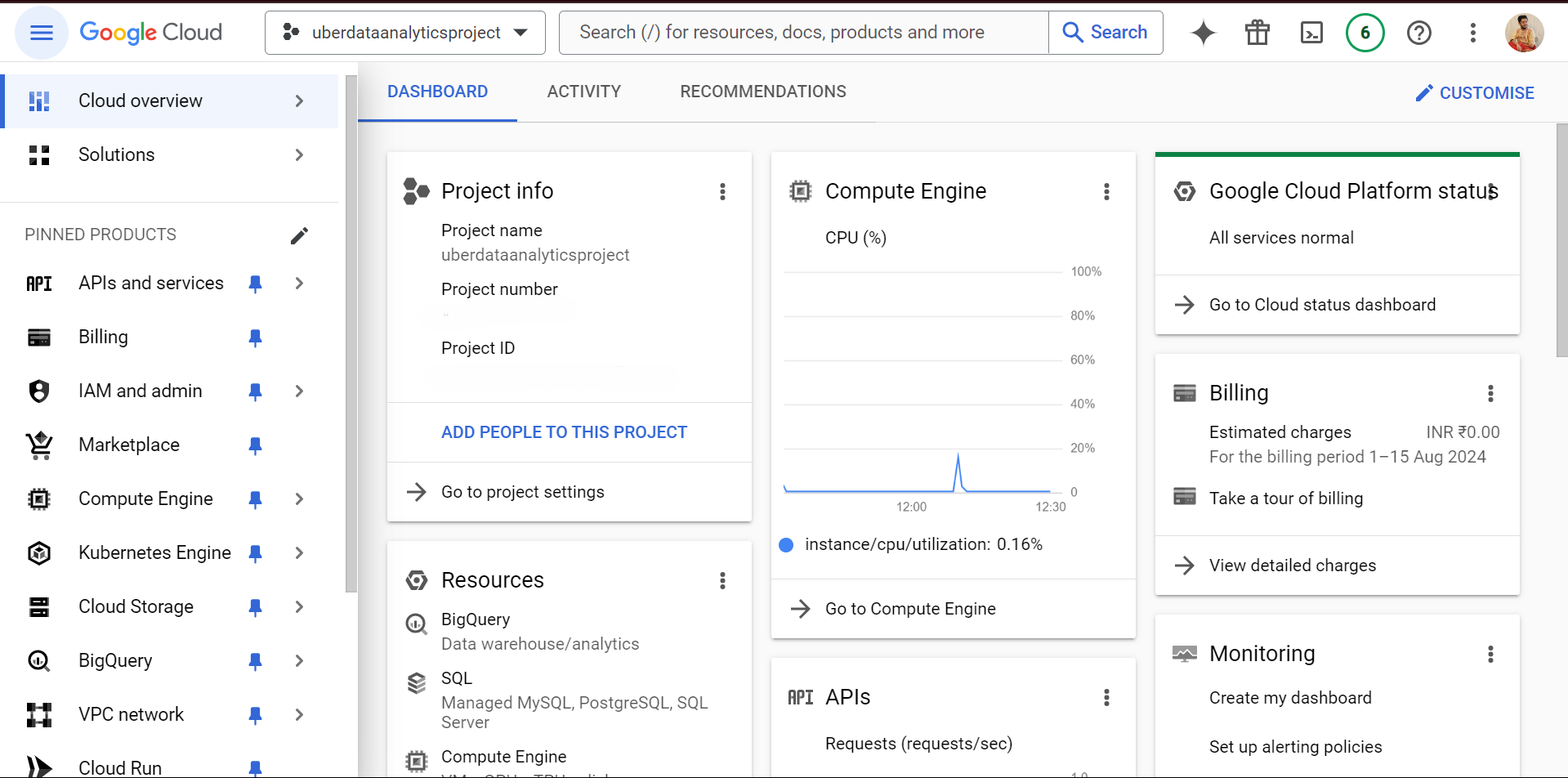Expand Compute Engine submenu chevron in sidebar
1568x778 pixels.
[x=299, y=499]
